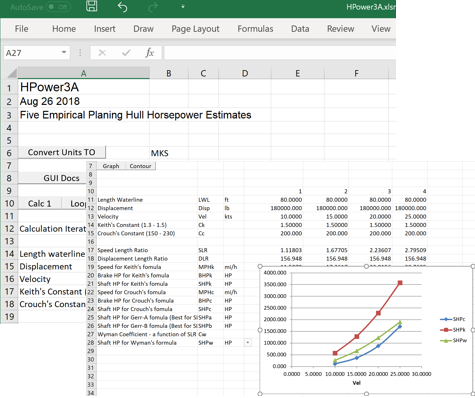The image size is (475, 398).
Task: Select row 1 header
Action: 9,88
